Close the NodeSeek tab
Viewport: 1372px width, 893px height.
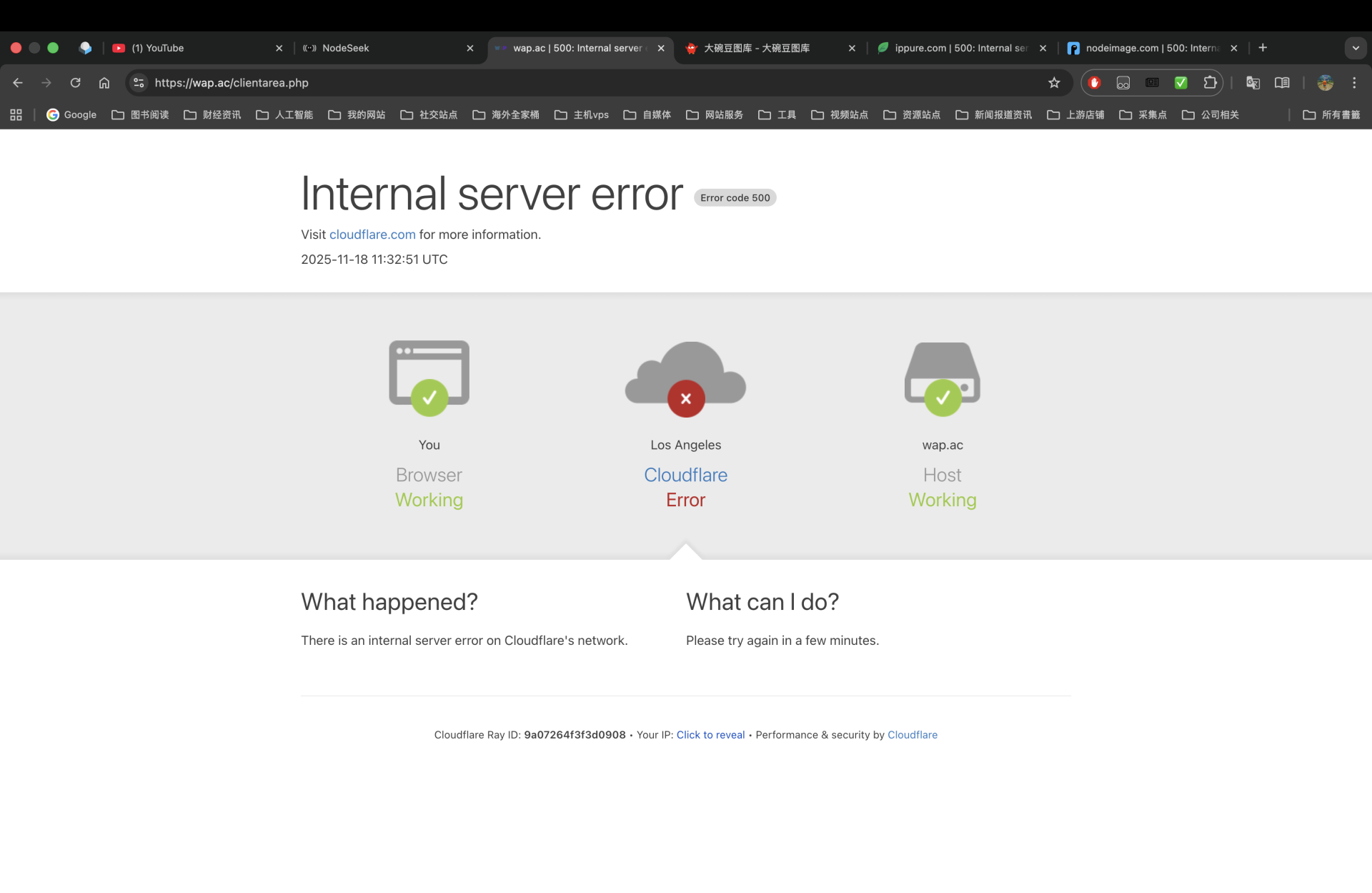click(x=469, y=48)
